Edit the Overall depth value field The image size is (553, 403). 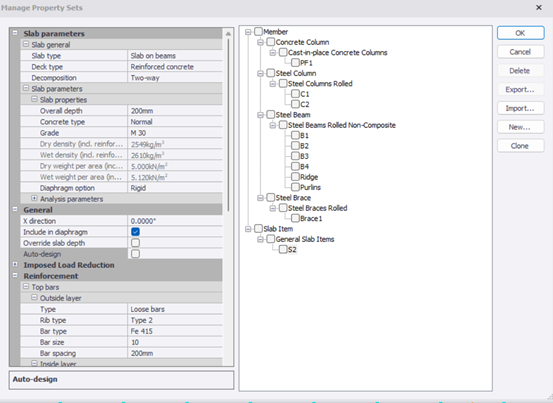175,111
